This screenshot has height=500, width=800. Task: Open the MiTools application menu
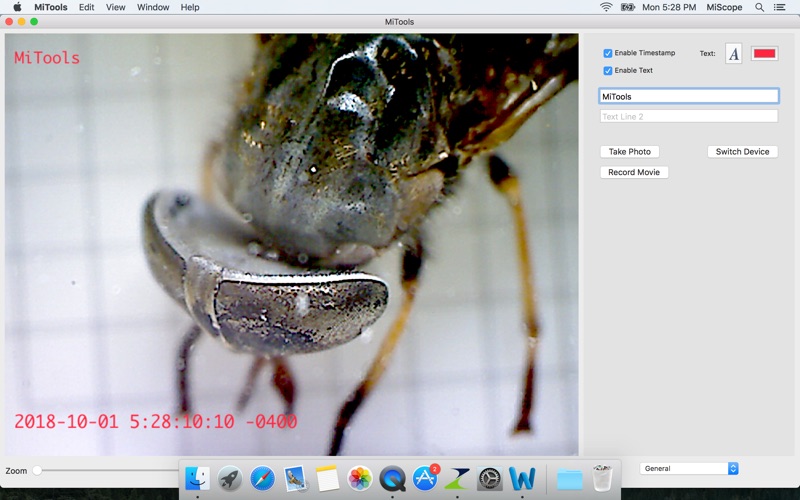[51, 7]
